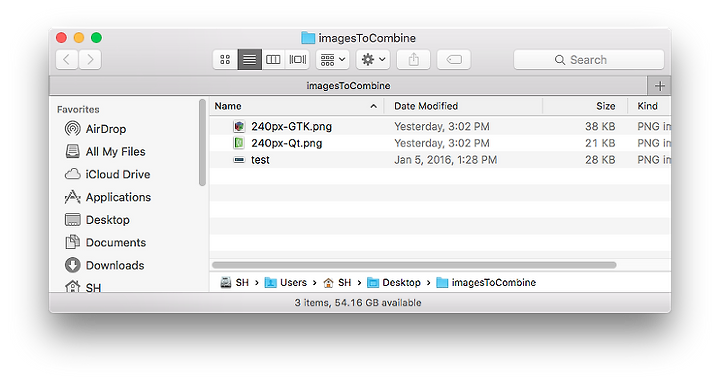Image resolution: width=720 pixels, height=383 pixels.
Task: Click Desktop in the path bar
Action: (394, 282)
